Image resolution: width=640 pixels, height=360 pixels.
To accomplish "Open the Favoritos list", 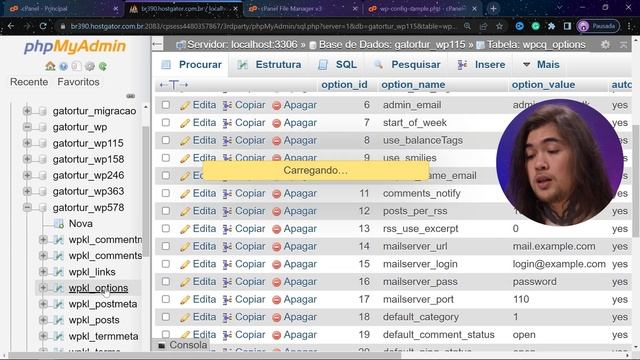I will pos(78,82).
